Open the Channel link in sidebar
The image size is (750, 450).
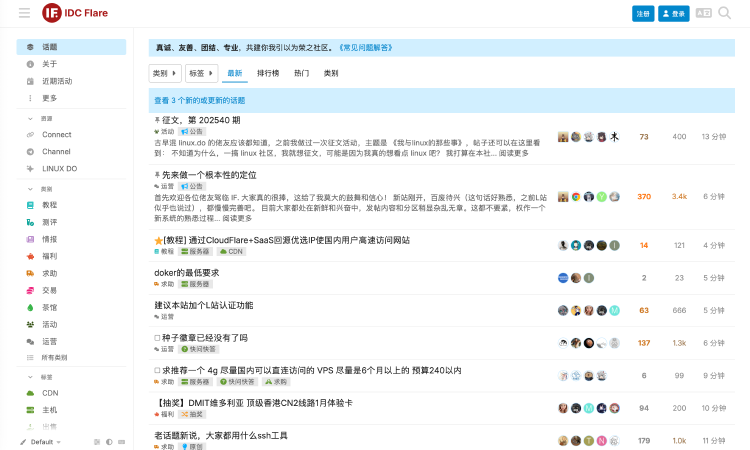coord(56,151)
